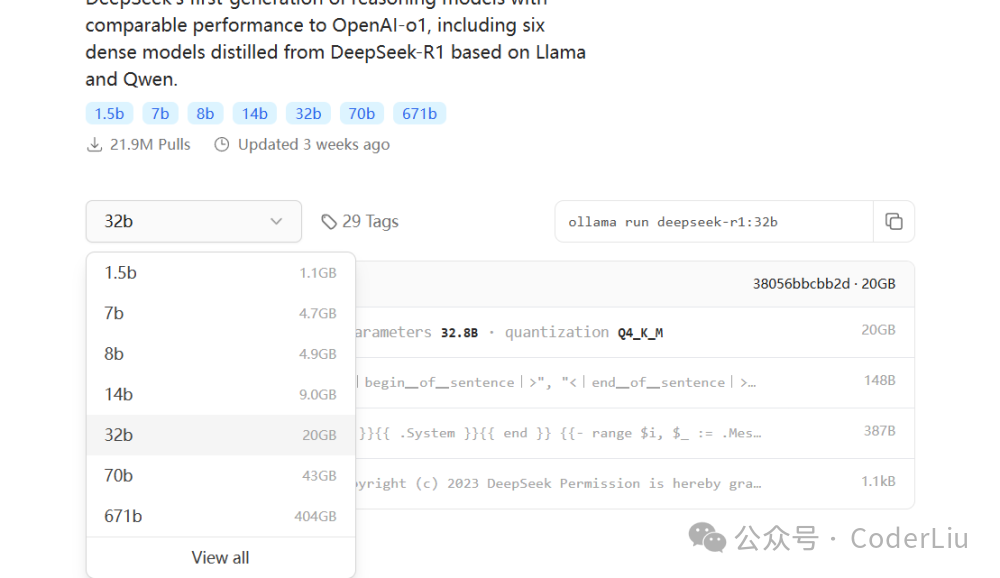Select the 14b blue tag badge
Screen dimensions: 1000x578
[254, 114]
